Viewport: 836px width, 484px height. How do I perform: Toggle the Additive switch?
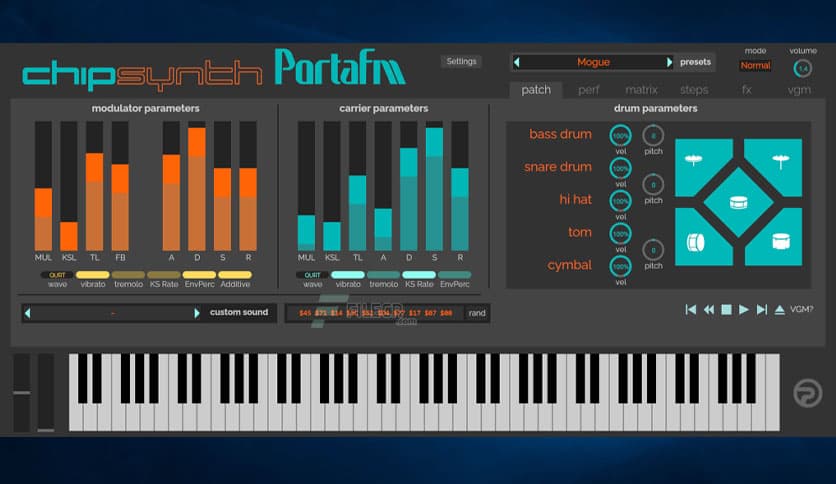point(235,275)
